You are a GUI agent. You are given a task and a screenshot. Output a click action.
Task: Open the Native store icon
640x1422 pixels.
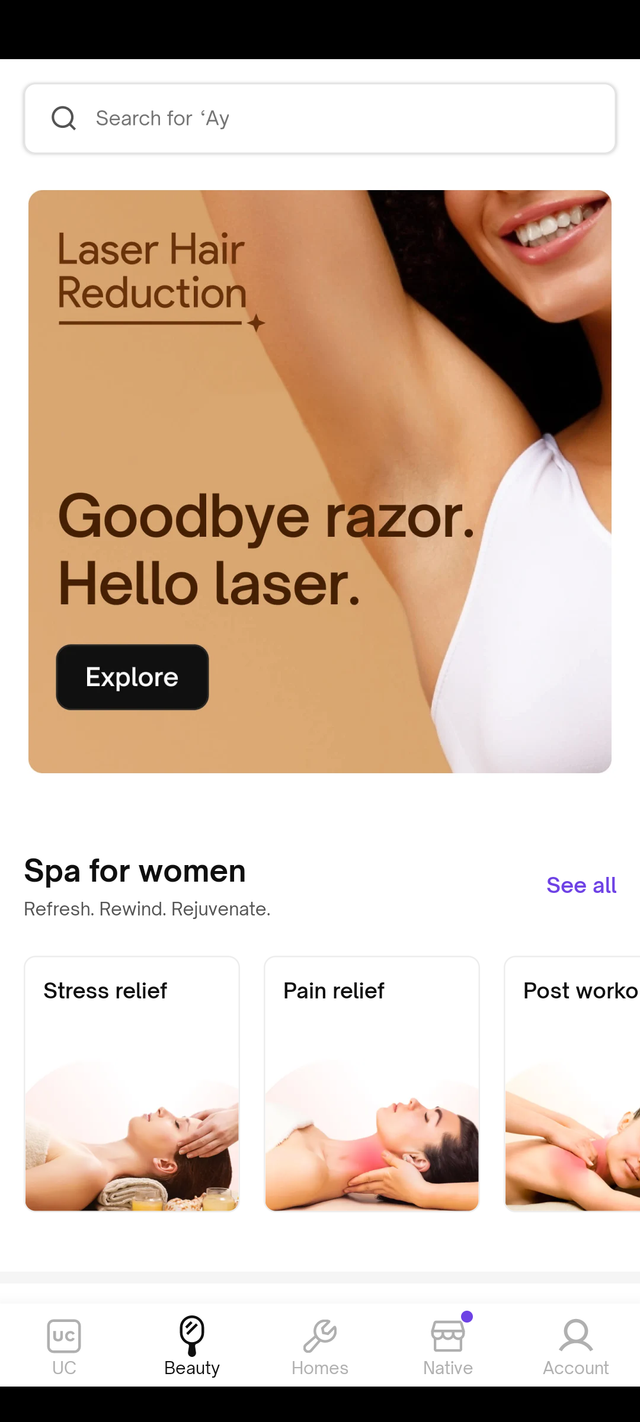pos(448,1336)
